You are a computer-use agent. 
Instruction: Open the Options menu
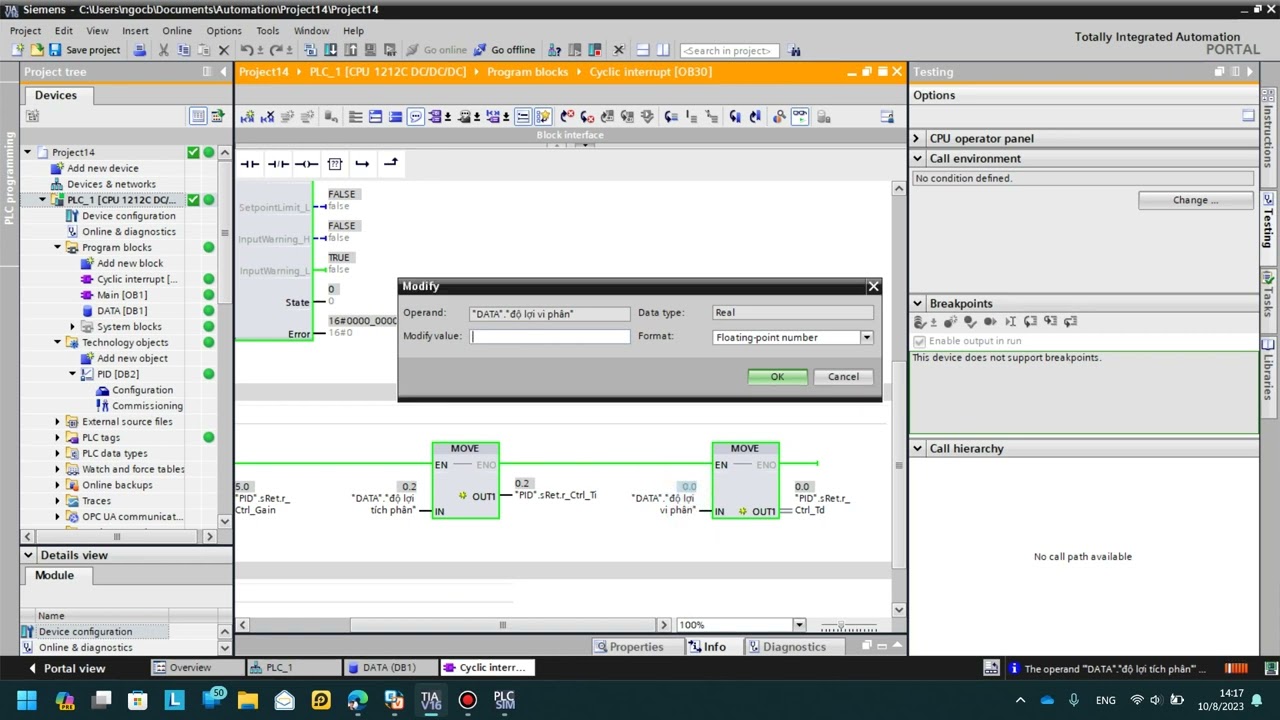pyautogui.click(x=224, y=31)
